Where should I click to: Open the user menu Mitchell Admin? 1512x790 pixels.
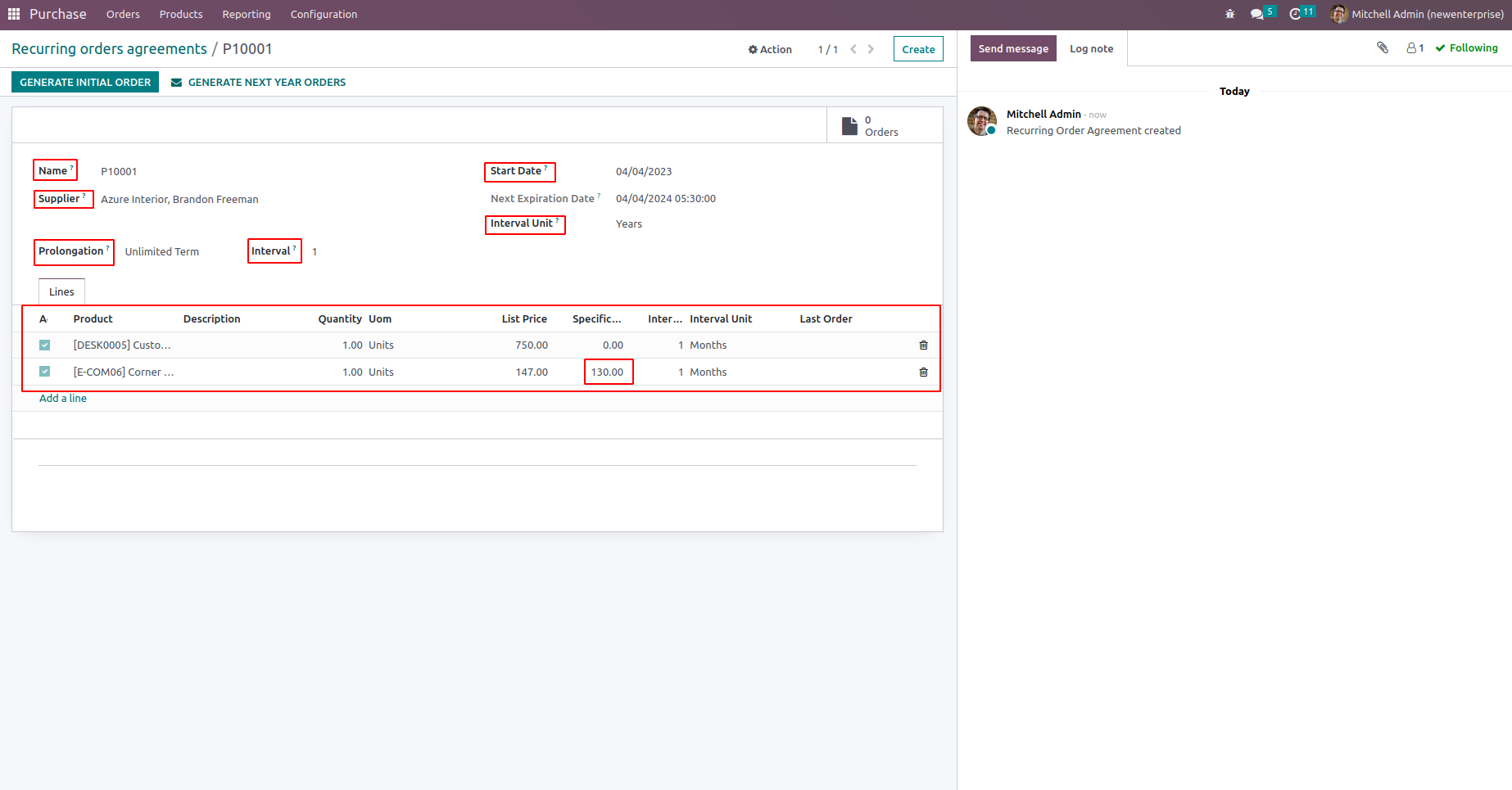click(x=1417, y=14)
